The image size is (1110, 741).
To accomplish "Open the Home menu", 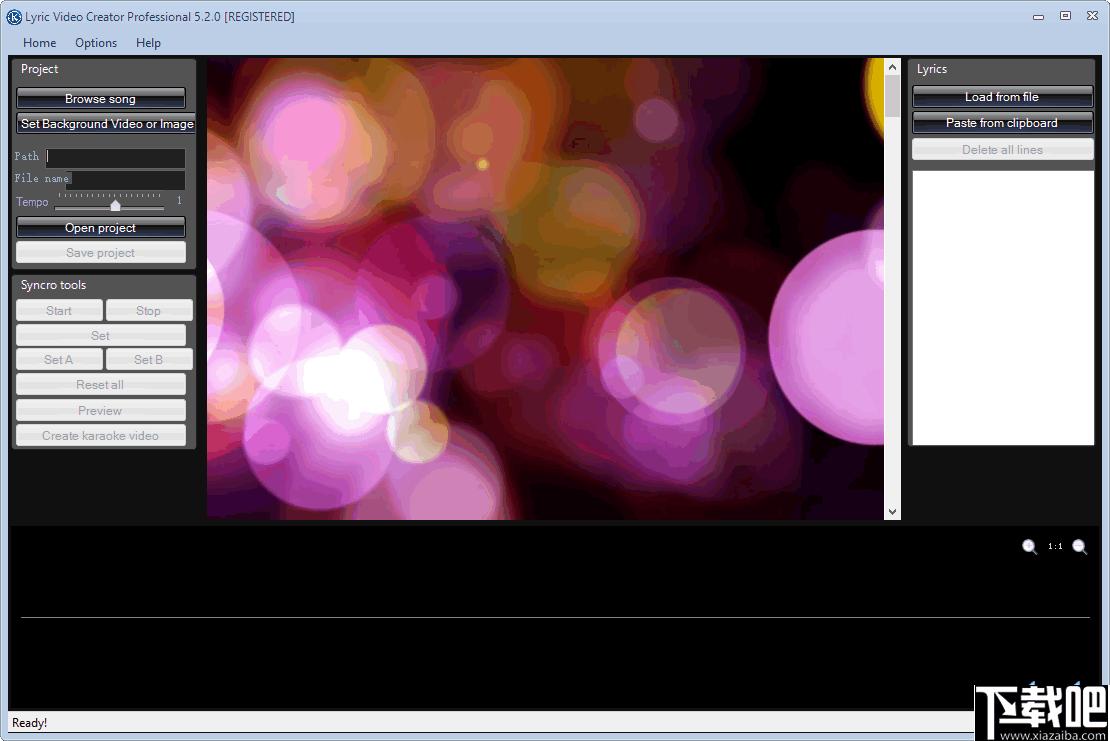I will click(40, 42).
